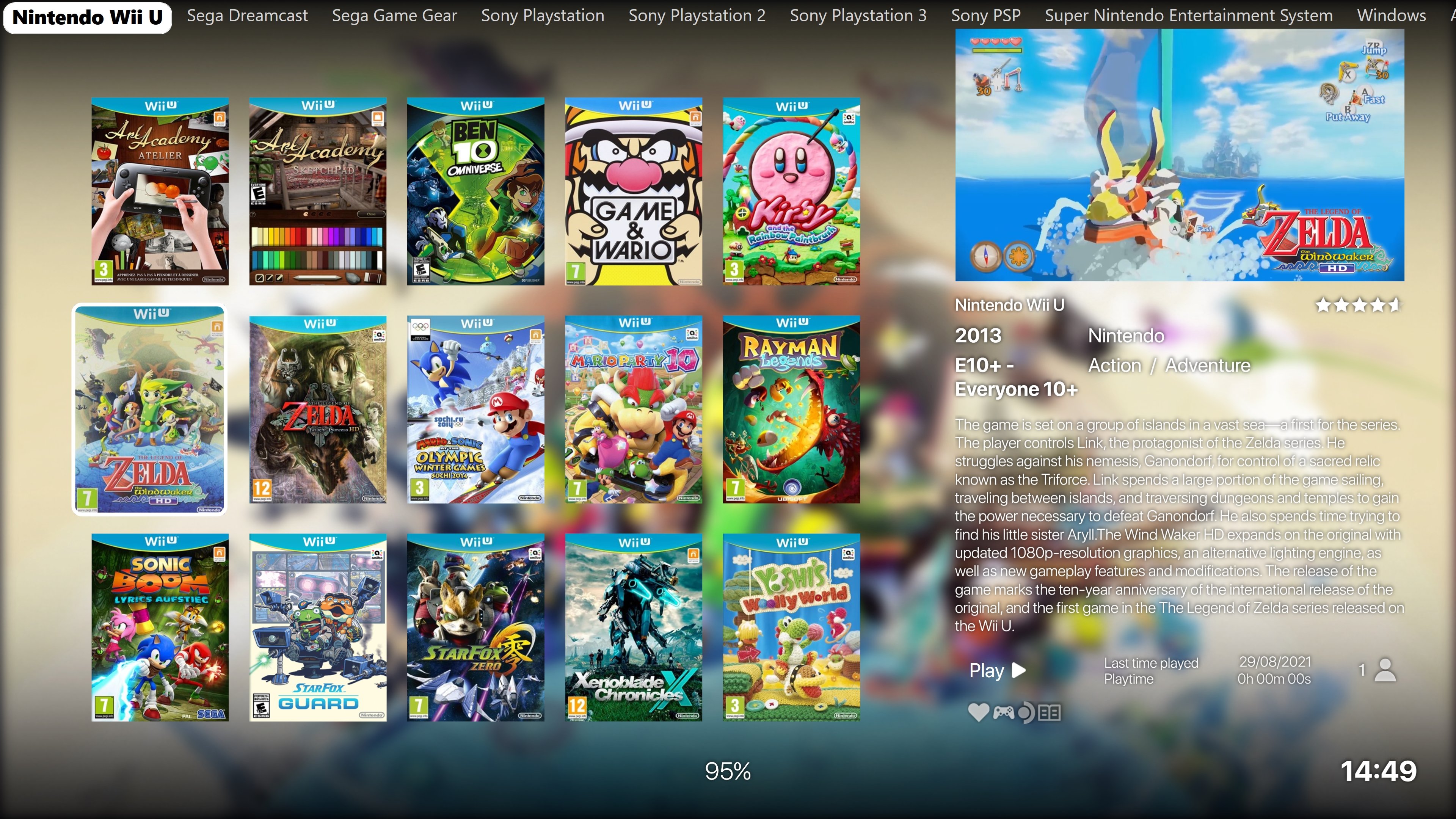The width and height of the screenshot is (1456, 819).
Task: Select the Zelda Twilight Princess HD cover
Action: coord(318,409)
